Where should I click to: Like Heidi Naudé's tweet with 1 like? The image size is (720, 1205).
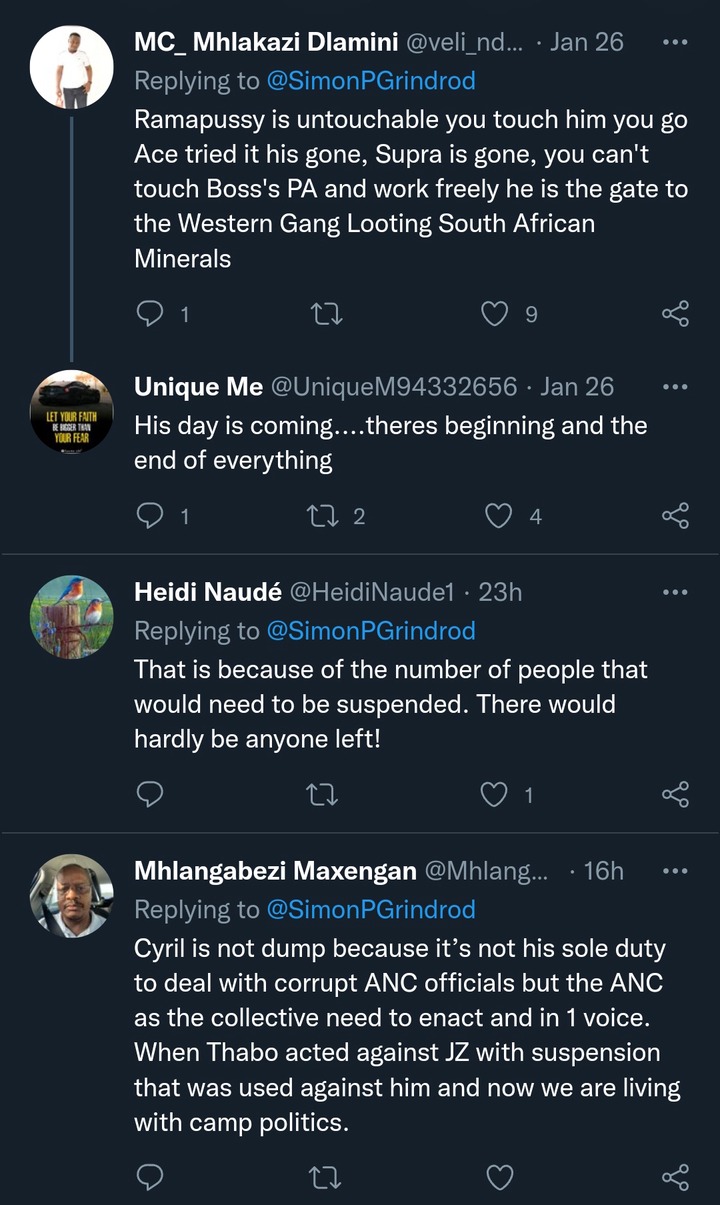point(495,794)
